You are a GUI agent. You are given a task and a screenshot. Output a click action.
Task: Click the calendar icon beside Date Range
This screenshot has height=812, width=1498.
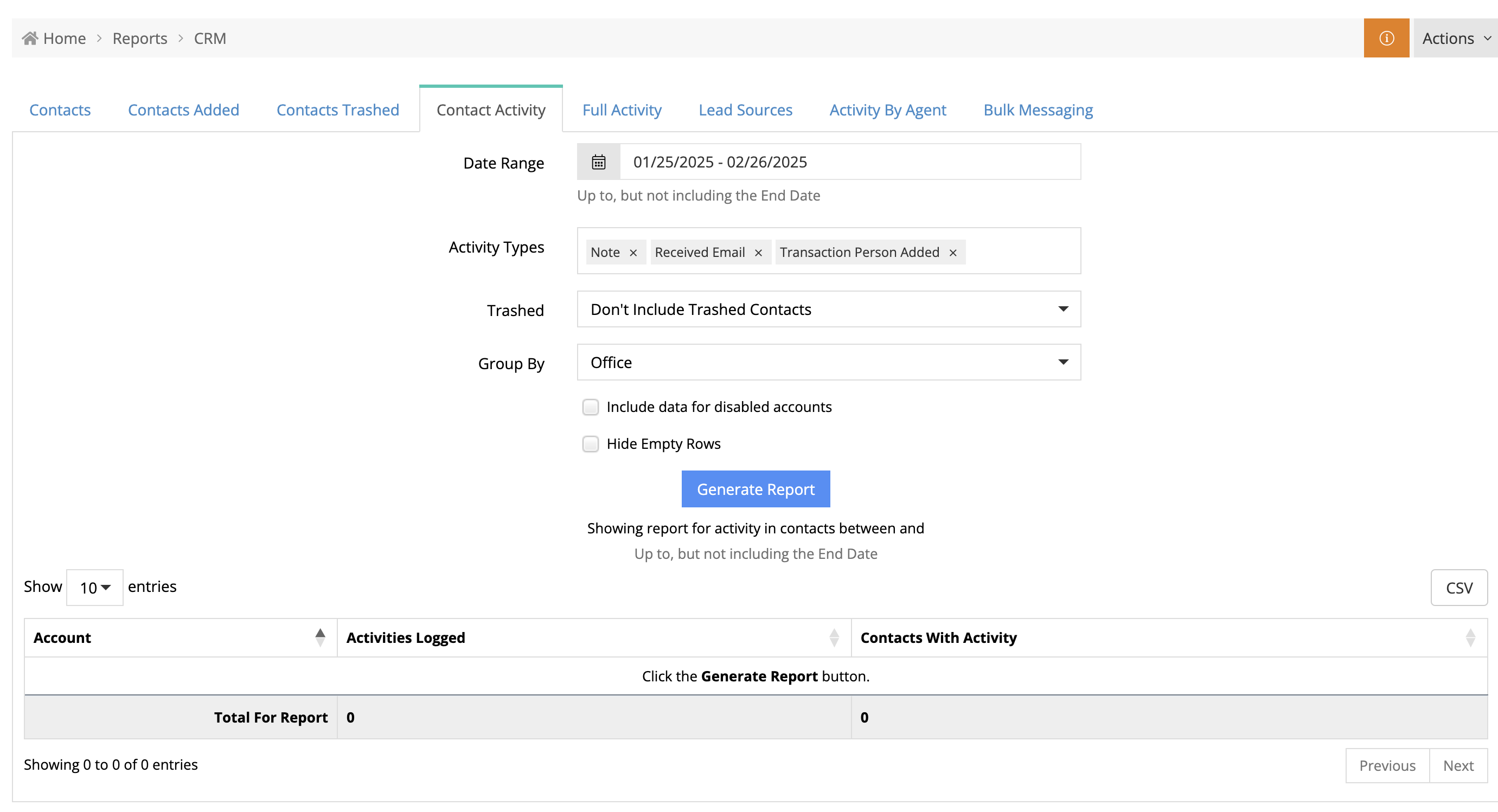tap(598, 162)
